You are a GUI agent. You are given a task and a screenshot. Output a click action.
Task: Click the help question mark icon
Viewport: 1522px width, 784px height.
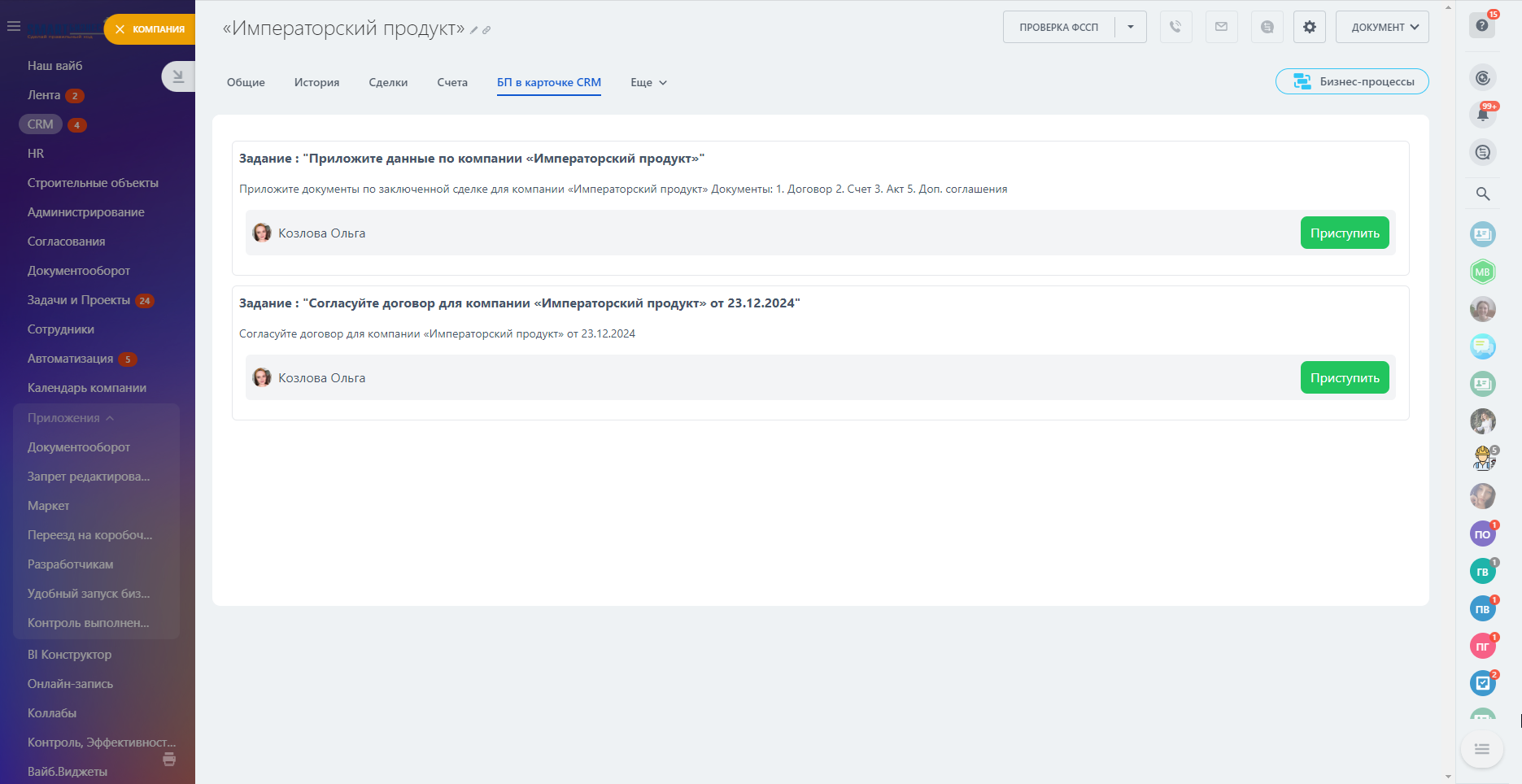(x=1482, y=25)
